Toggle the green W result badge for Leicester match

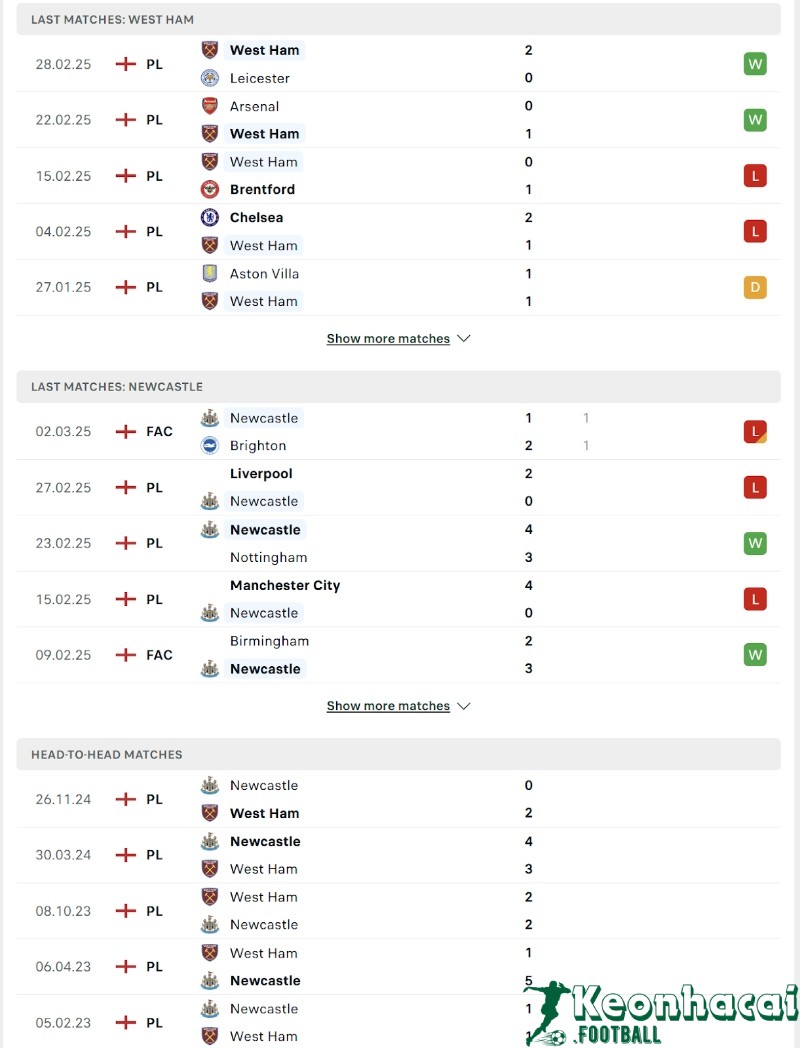755,64
